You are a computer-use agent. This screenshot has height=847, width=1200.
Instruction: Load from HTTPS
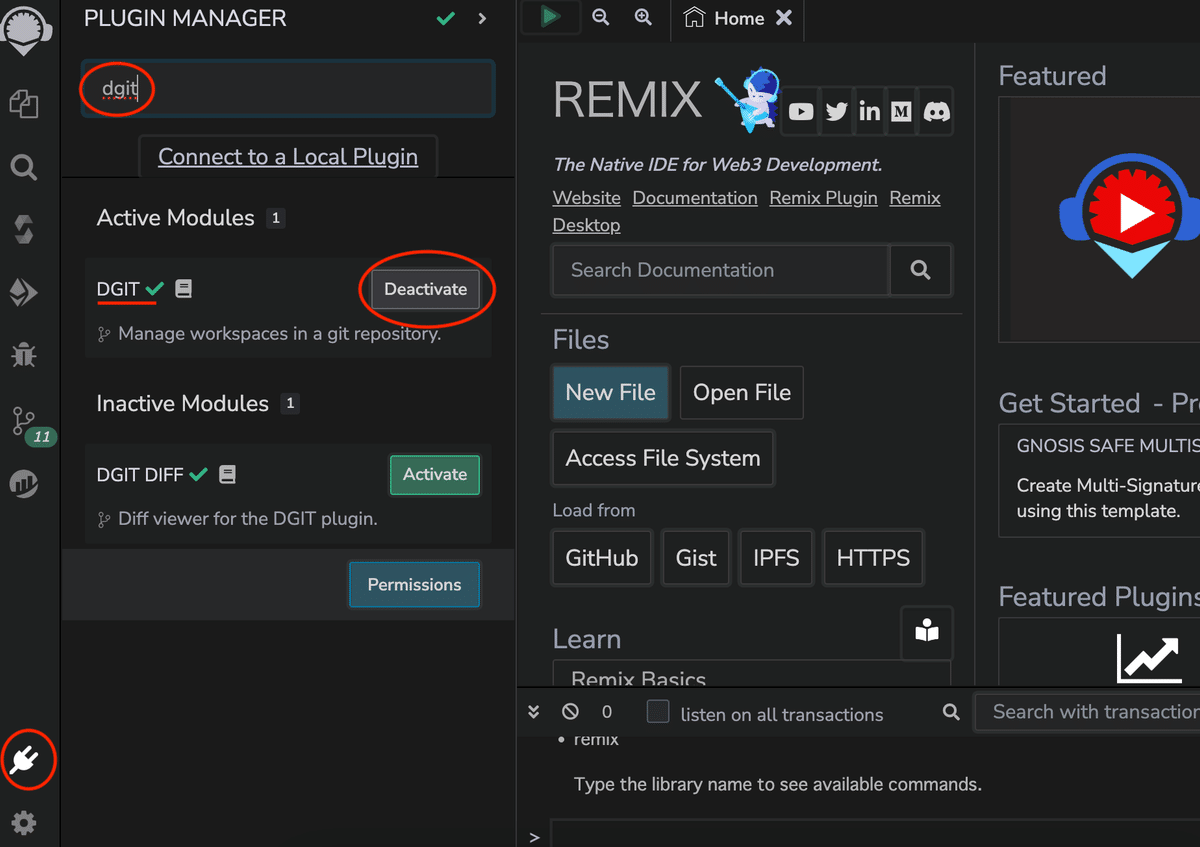(873, 558)
